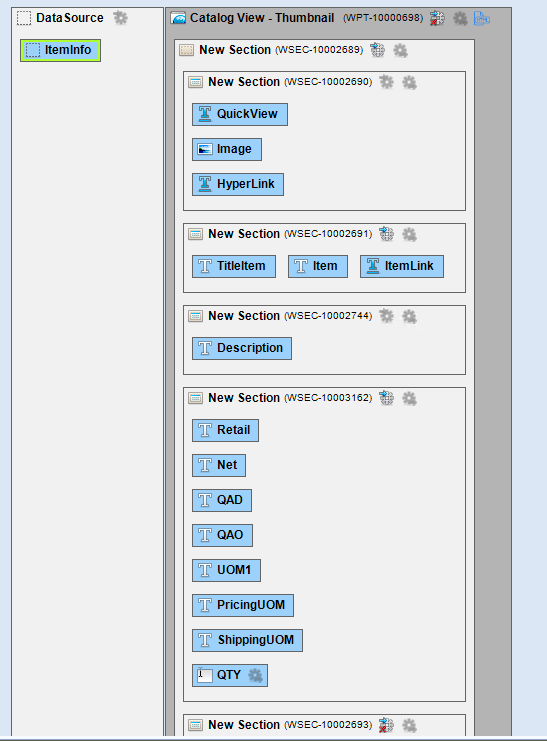Select the ShippingUOM field element
The width and height of the screenshot is (547, 741).
(247, 640)
